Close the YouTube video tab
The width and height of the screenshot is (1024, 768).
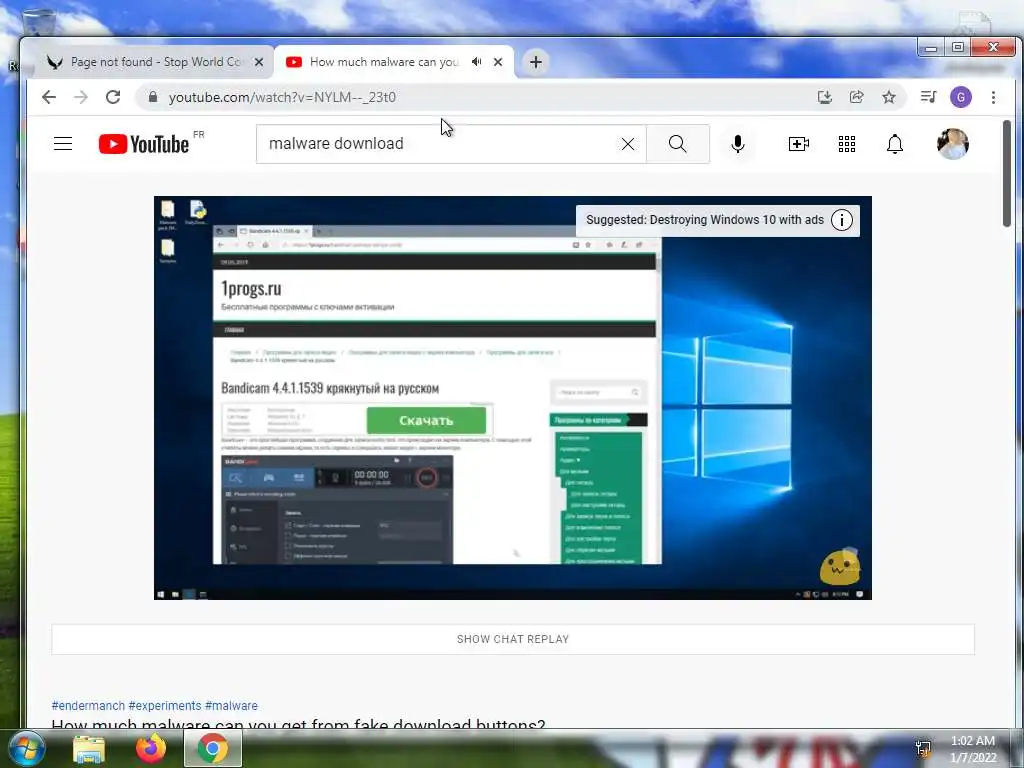[498, 62]
